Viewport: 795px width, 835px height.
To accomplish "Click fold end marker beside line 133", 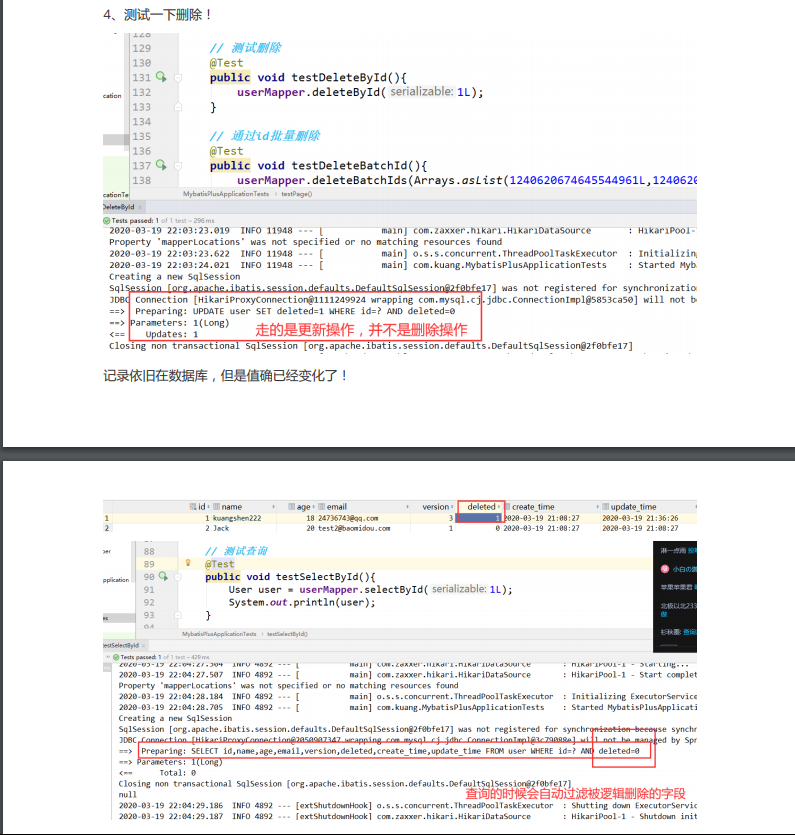I will (x=178, y=107).
